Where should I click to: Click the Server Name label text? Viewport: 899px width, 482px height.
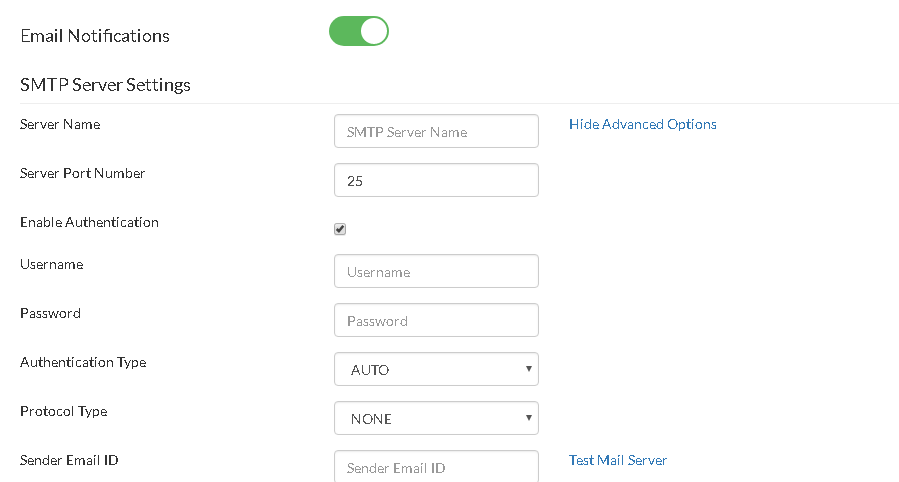[x=60, y=124]
